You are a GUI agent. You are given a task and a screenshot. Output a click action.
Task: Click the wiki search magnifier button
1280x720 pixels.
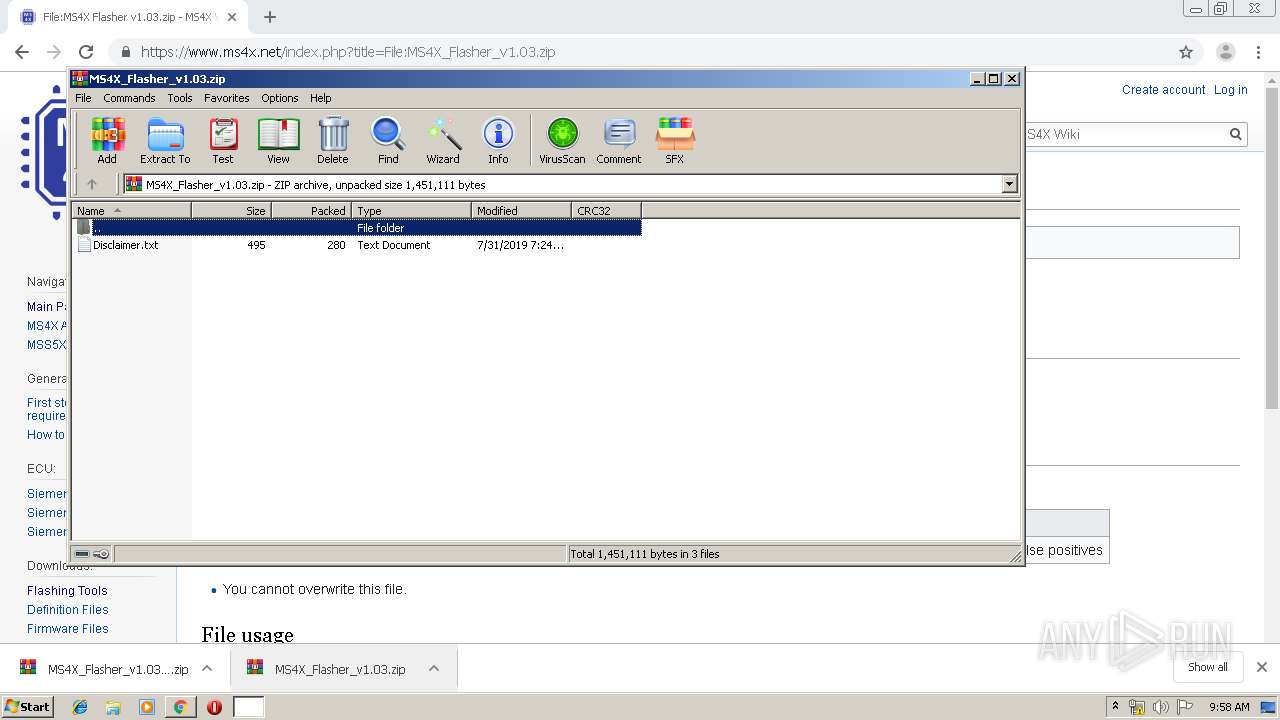point(1235,134)
